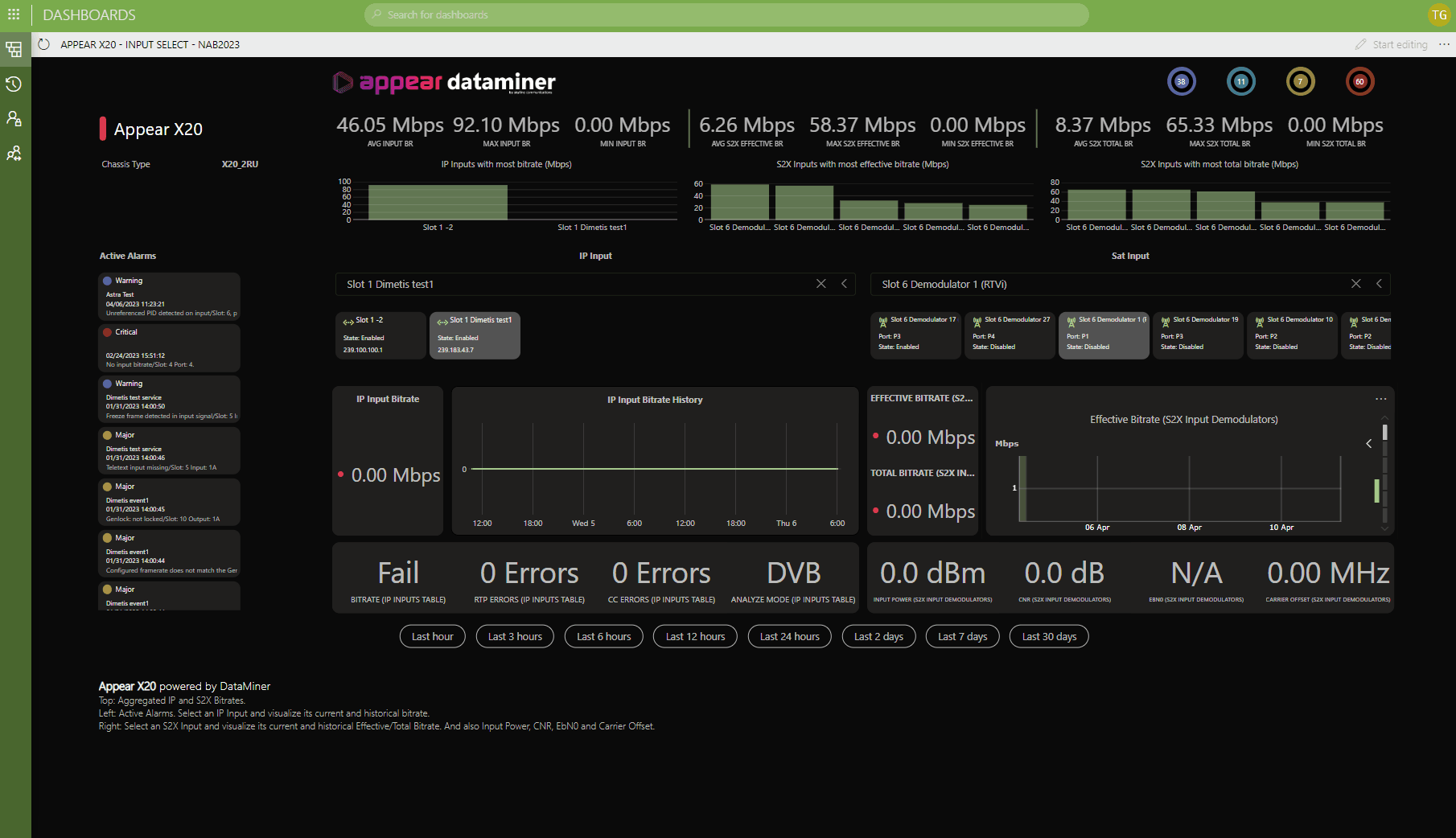
Task: Collapse the IP Input selector arrow
Action: point(844,284)
